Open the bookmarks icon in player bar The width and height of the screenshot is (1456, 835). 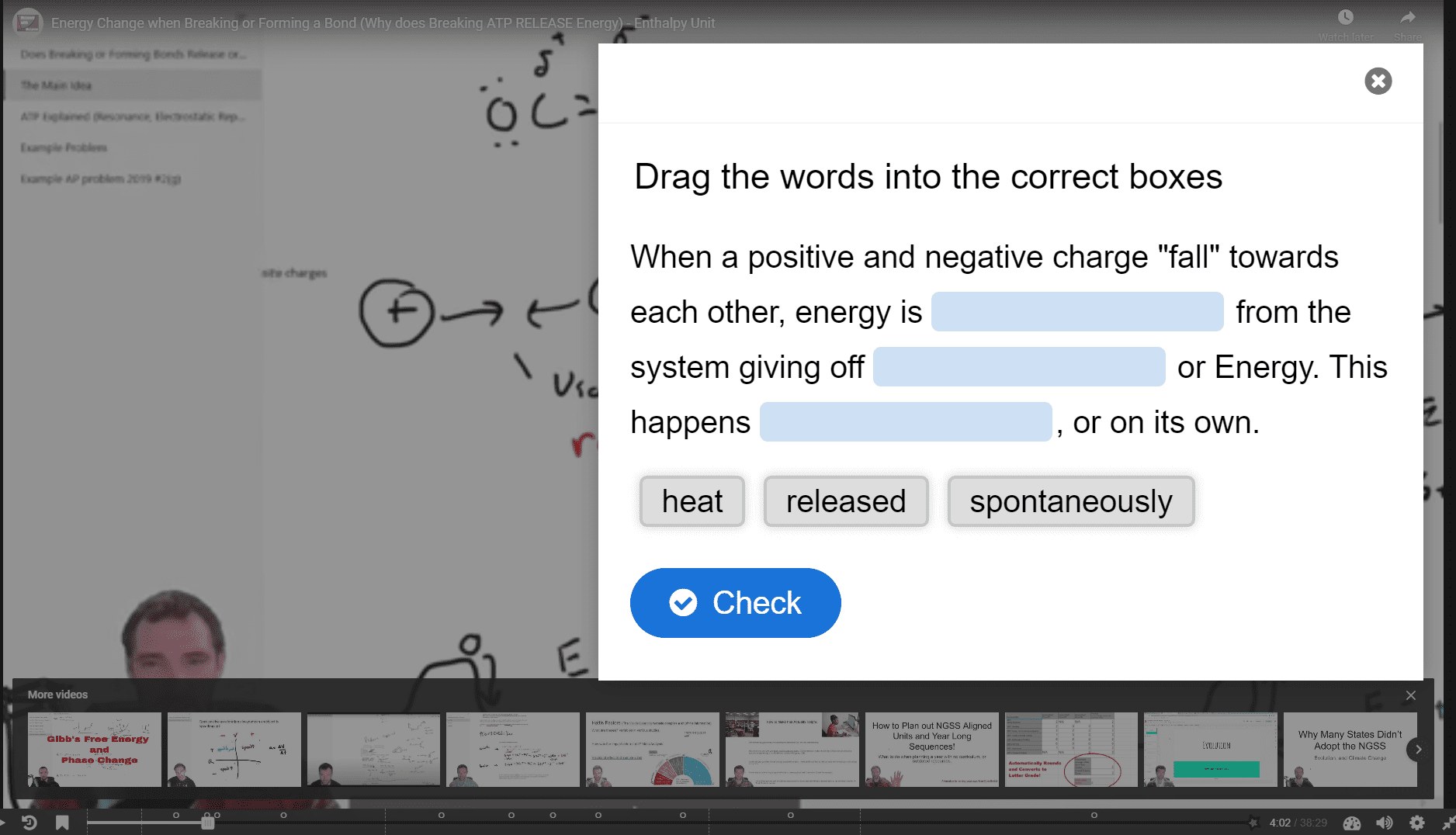point(62,823)
